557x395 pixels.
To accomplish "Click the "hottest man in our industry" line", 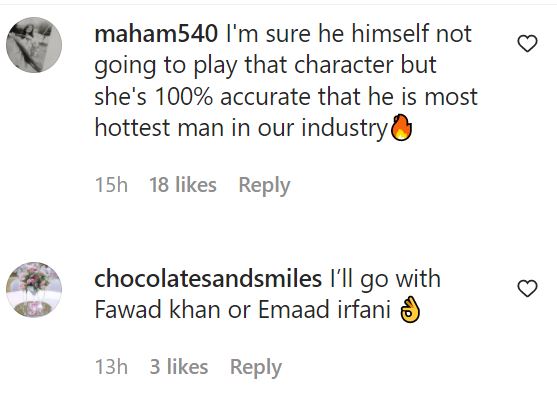I will 241,128.
